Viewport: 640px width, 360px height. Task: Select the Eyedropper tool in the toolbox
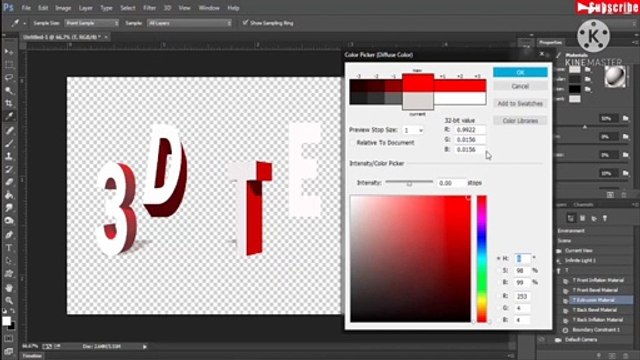pos(9,116)
